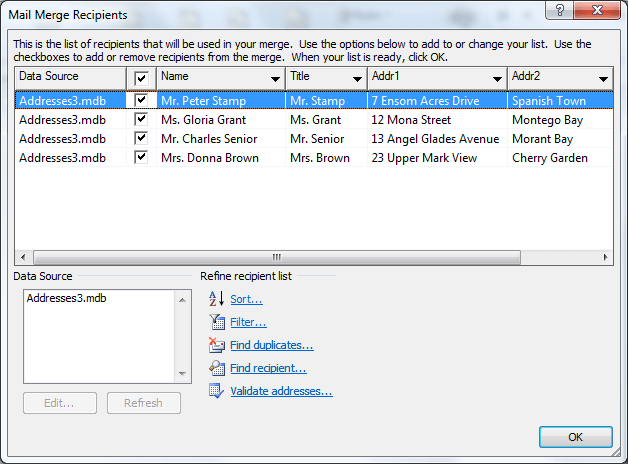628x464 pixels.
Task: Click the Data Source list down arrow
Action: pos(182,374)
